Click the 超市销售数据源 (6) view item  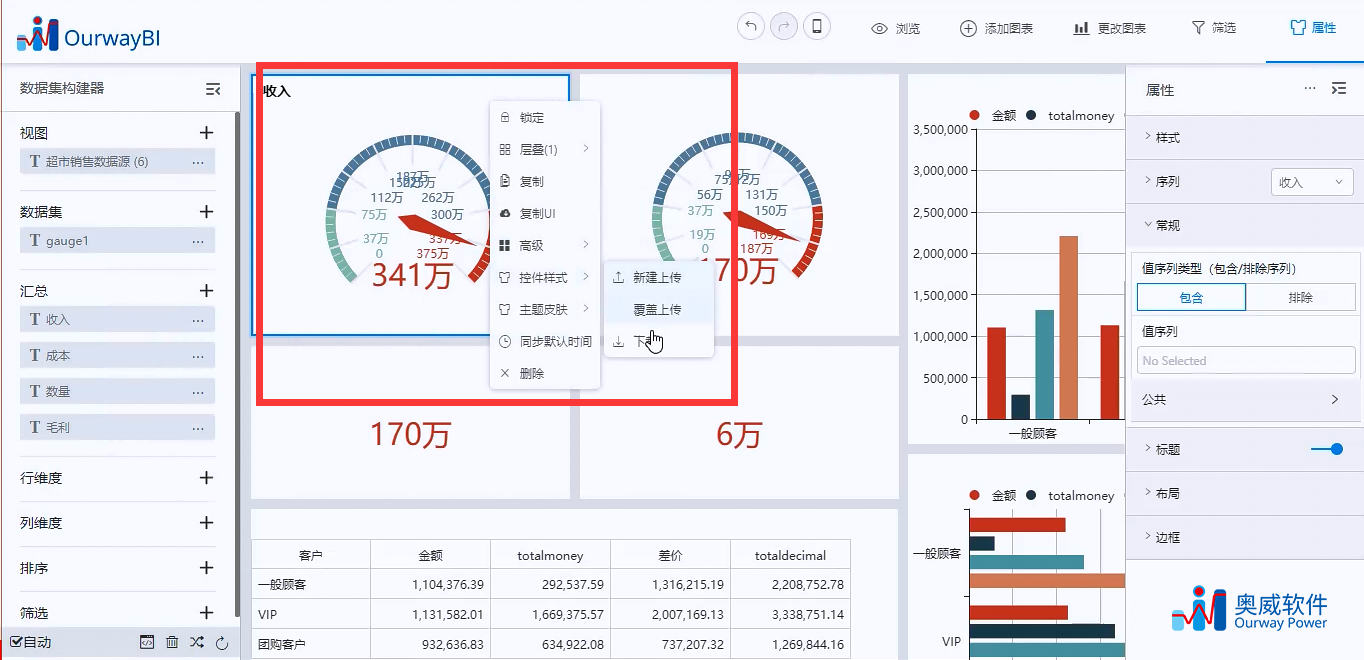coord(117,162)
